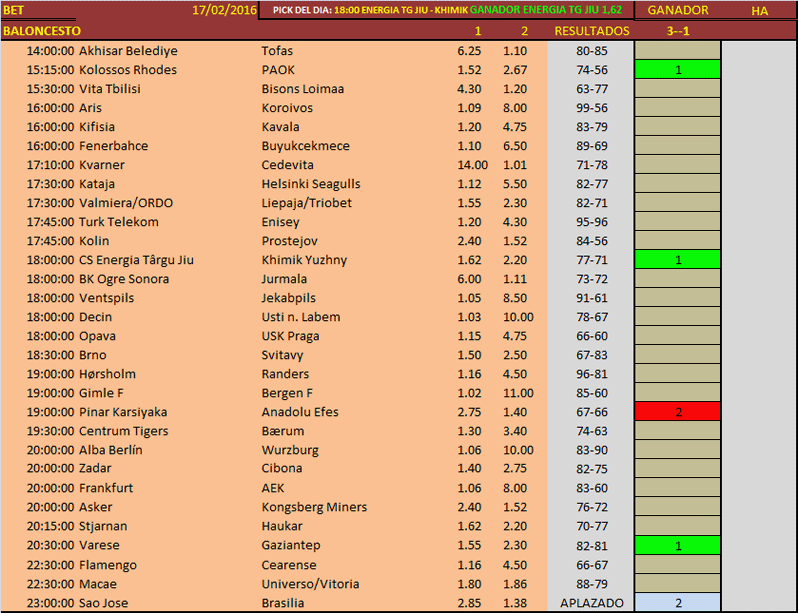Select the BK Ogre Sonora cell
The height and width of the screenshot is (613, 798).
click(124, 279)
